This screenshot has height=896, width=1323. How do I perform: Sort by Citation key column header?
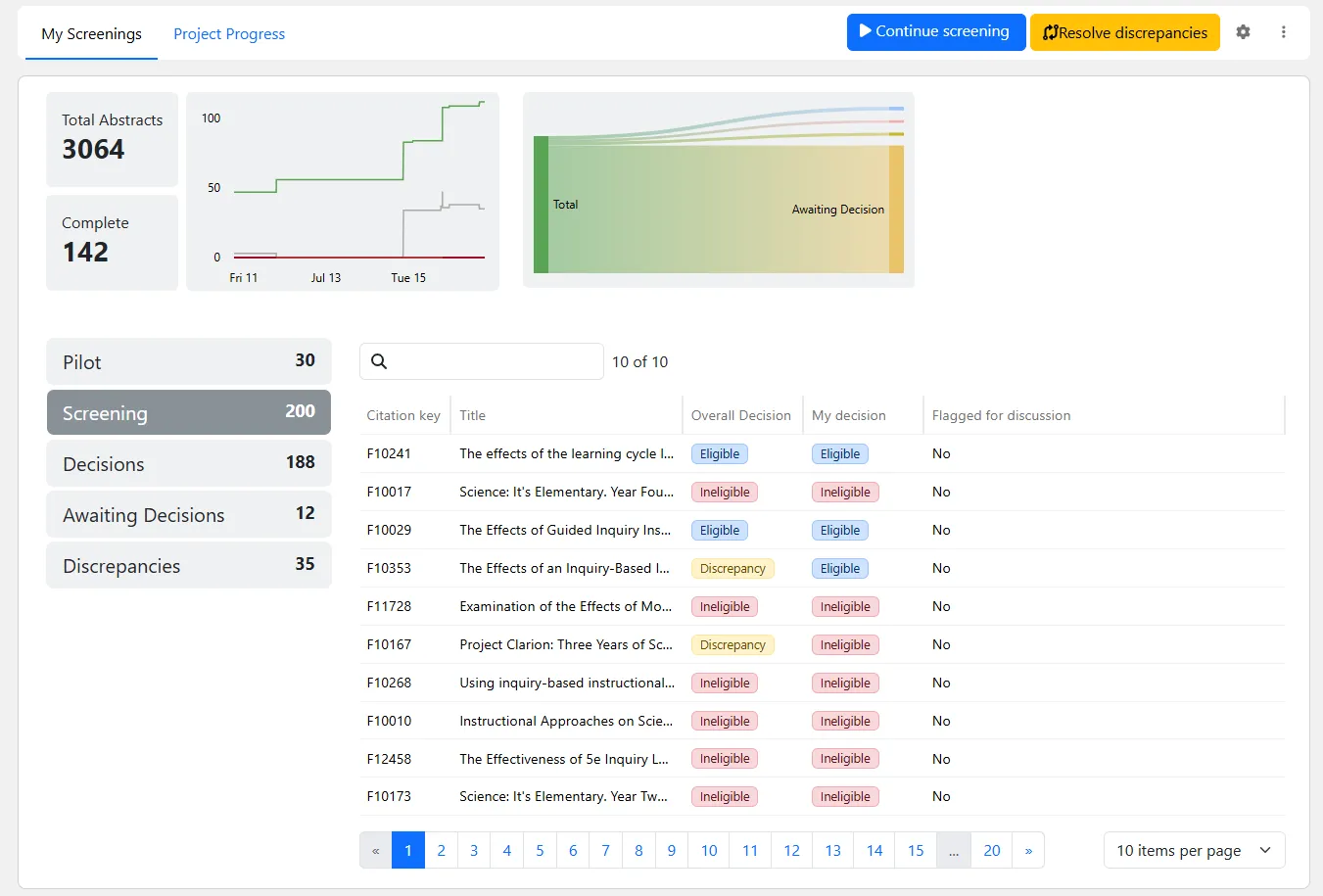[403, 415]
